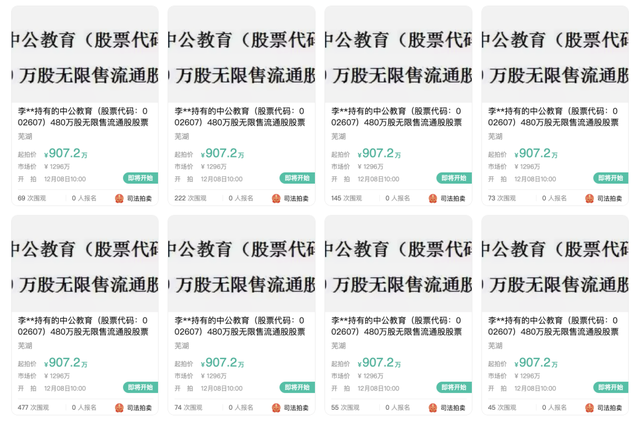Image resolution: width=640 pixels, height=421 pixels.
Task: Open title link on card with 55次围观
Action: (x=396, y=326)
